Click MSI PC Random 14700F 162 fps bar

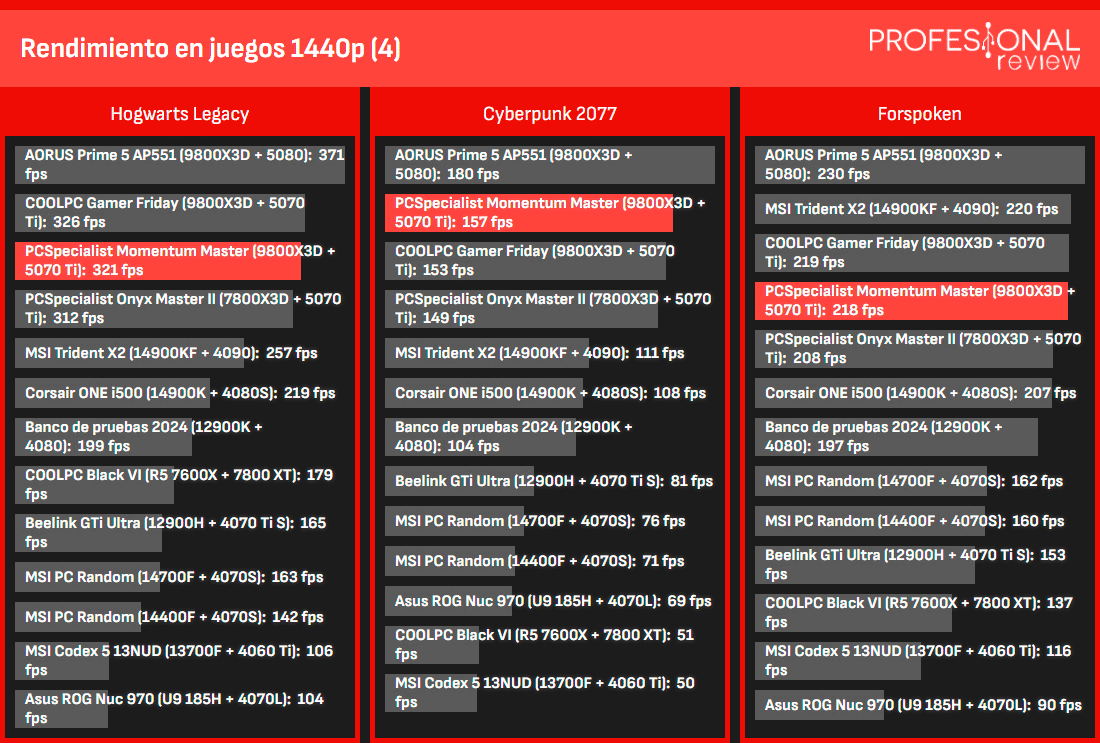(x=871, y=481)
